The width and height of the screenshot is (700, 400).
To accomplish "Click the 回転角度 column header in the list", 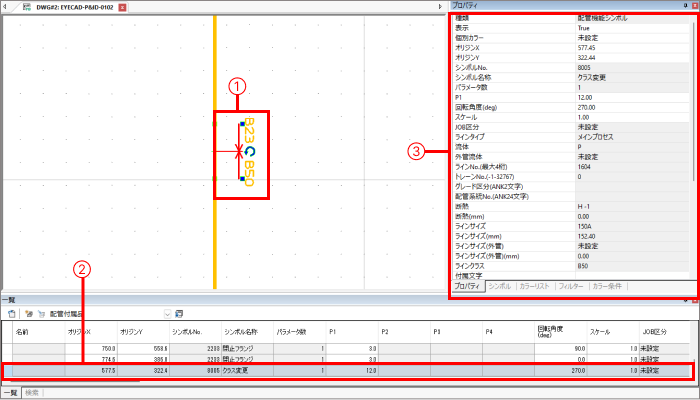I will tap(553, 331).
